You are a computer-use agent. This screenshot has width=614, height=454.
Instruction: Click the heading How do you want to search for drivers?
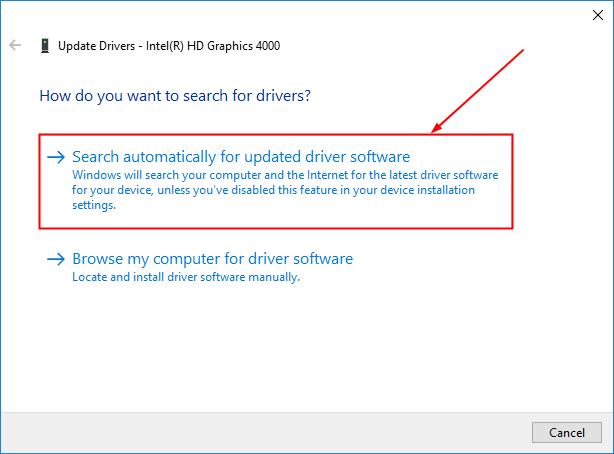coord(175,96)
